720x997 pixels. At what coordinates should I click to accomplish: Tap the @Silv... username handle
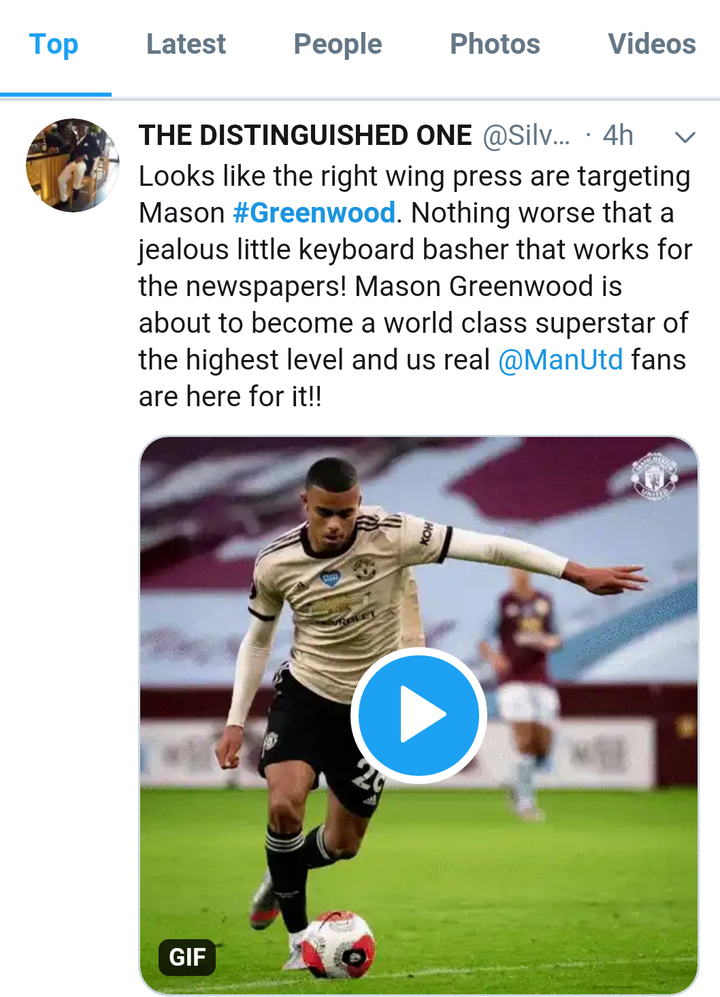[x=528, y=135]
